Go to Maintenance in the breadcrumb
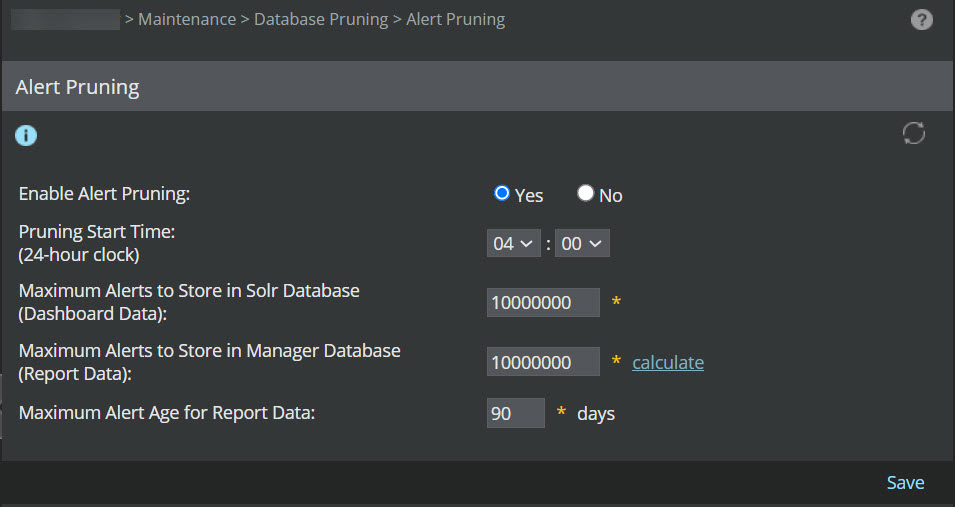Image resolution: width=955 pixels, height=507 pixels. click(187, 20)
